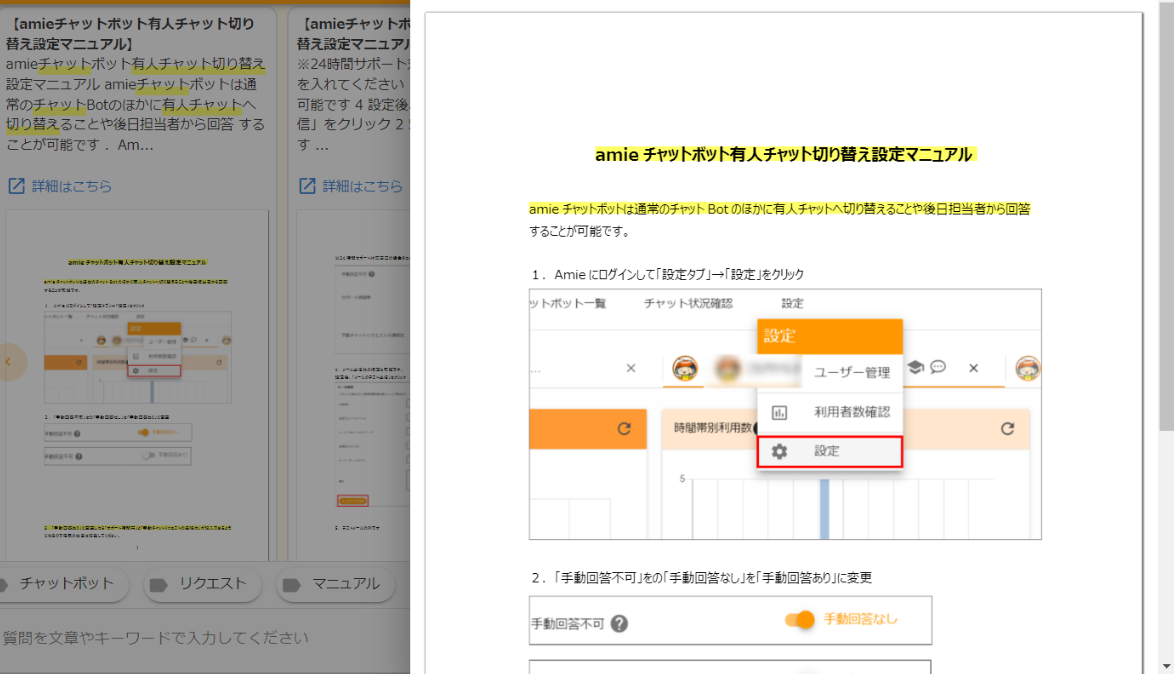Click the speech bubble icon beside the graduation cap

click(x=938, y=368)
